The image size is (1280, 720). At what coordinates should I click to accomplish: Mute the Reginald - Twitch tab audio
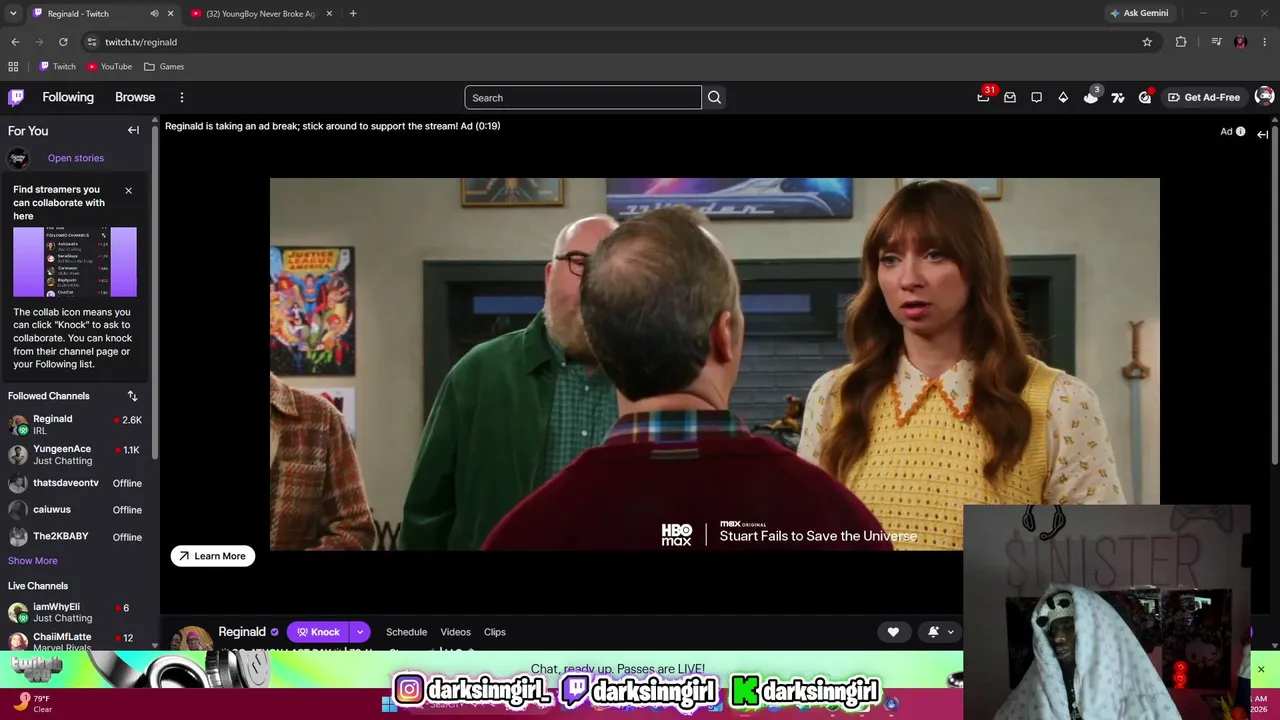click(154, 14)
